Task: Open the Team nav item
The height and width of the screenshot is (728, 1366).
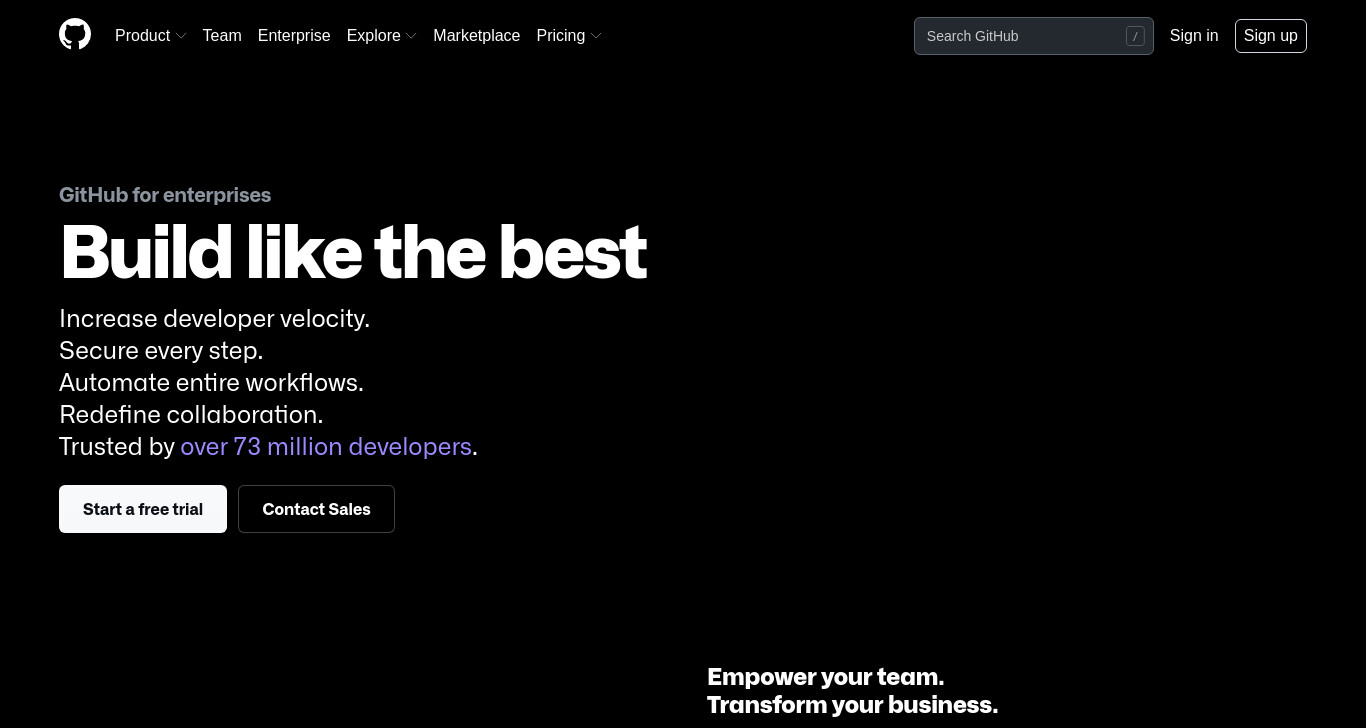Action: 222,35
